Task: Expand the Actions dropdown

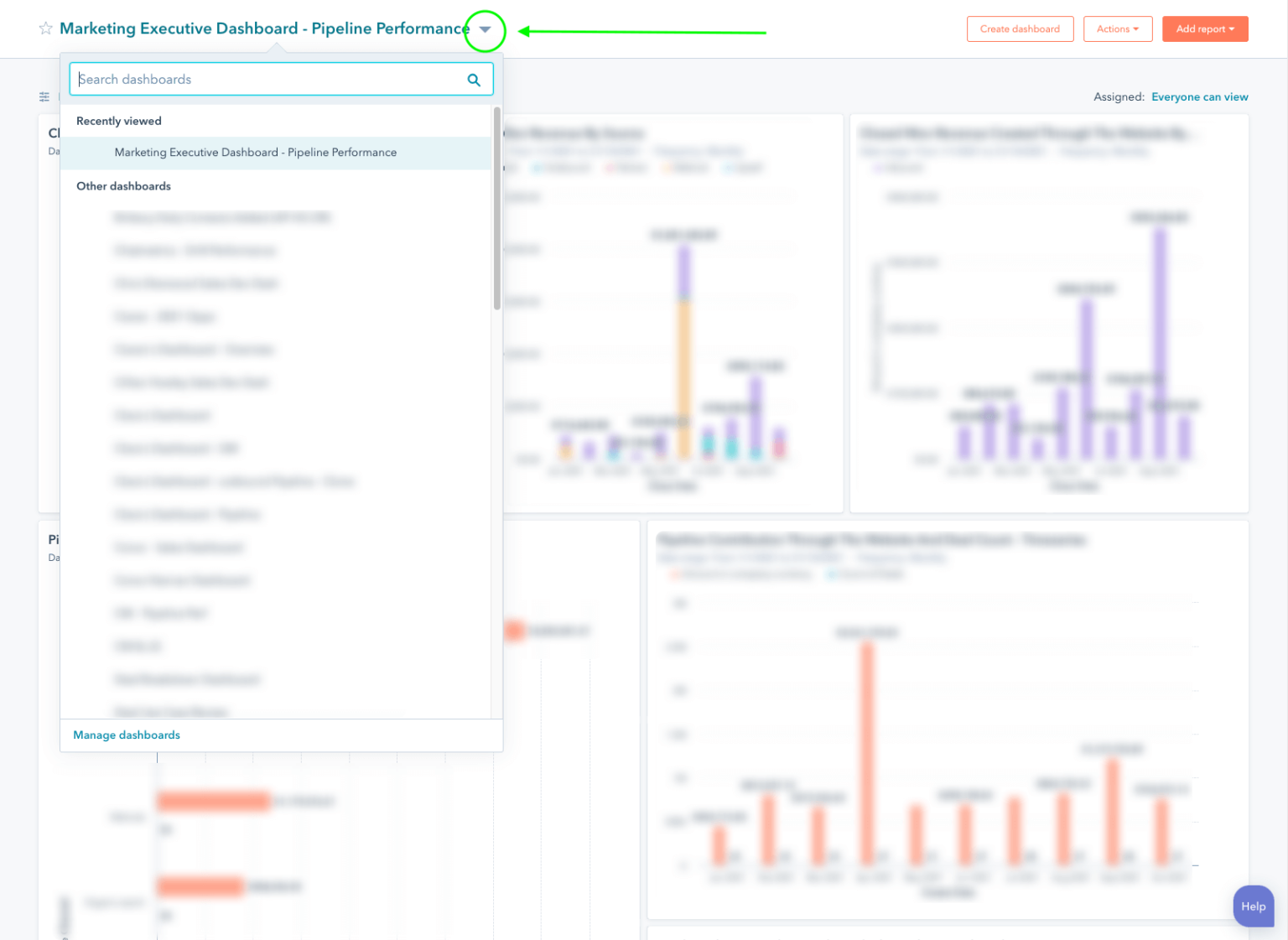Action: pos(1118,29)
